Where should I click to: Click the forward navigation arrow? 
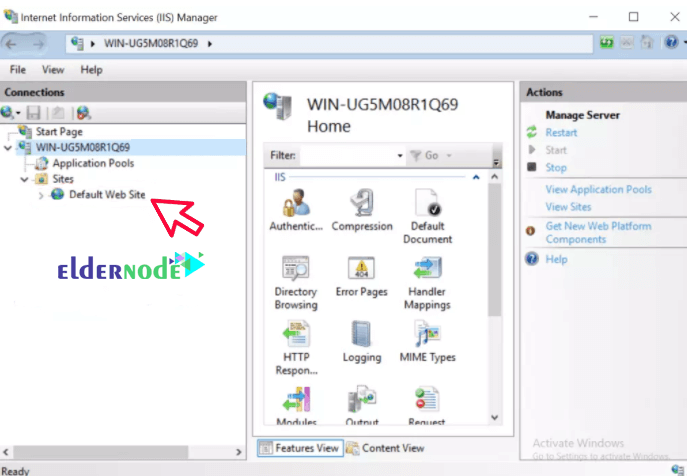(x=39, y=44)
